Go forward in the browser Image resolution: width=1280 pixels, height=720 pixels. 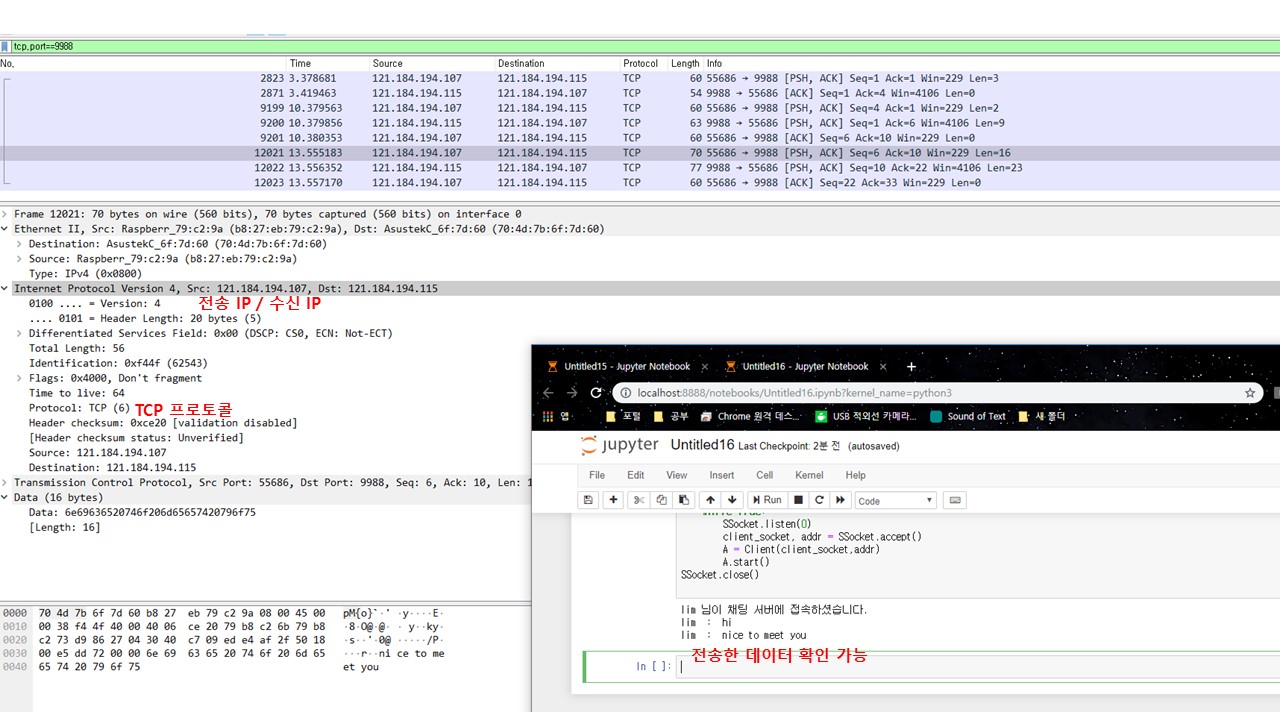pyautogui.click(x=572, y=393)
